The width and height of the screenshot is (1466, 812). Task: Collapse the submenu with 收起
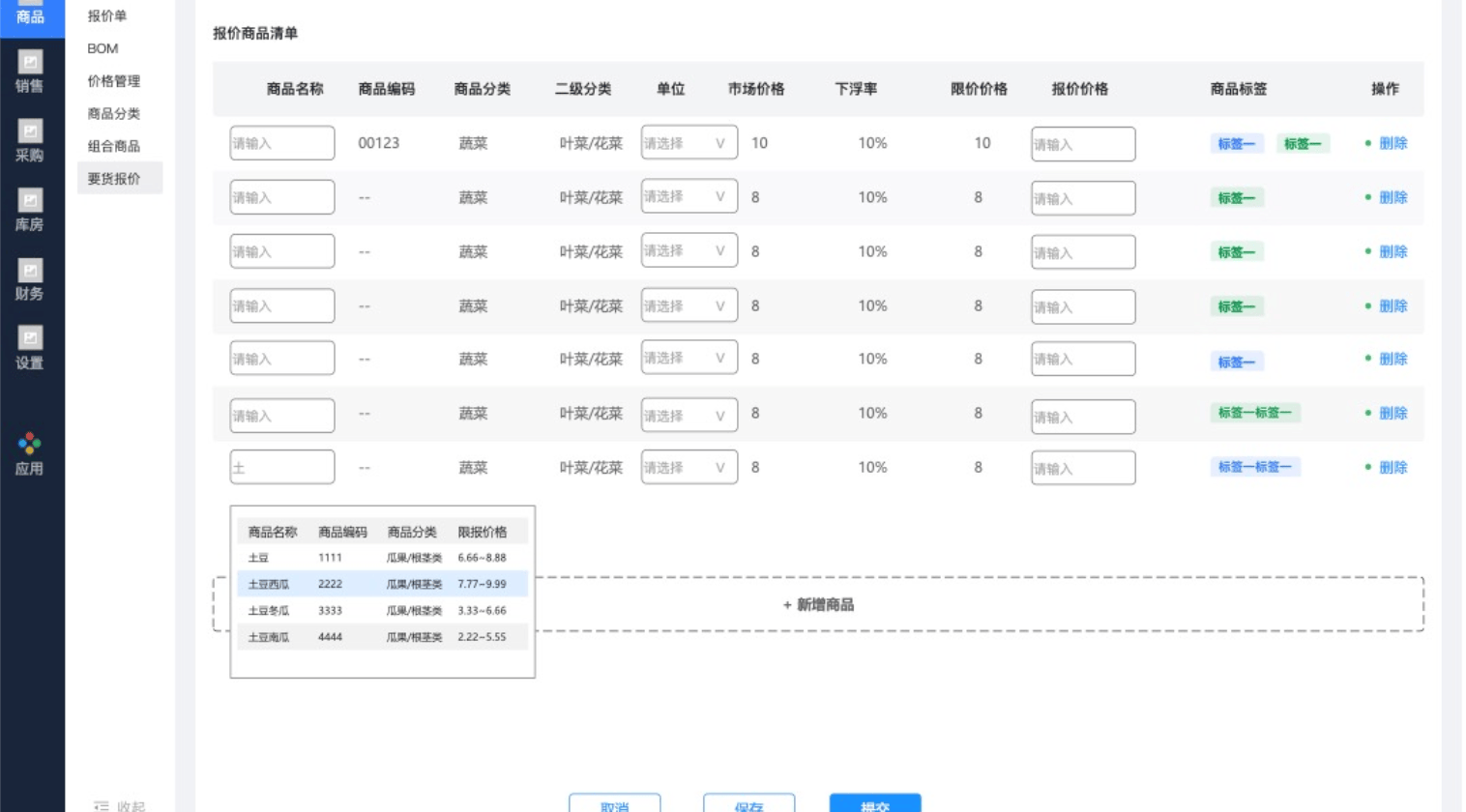(x=120, y=805)
